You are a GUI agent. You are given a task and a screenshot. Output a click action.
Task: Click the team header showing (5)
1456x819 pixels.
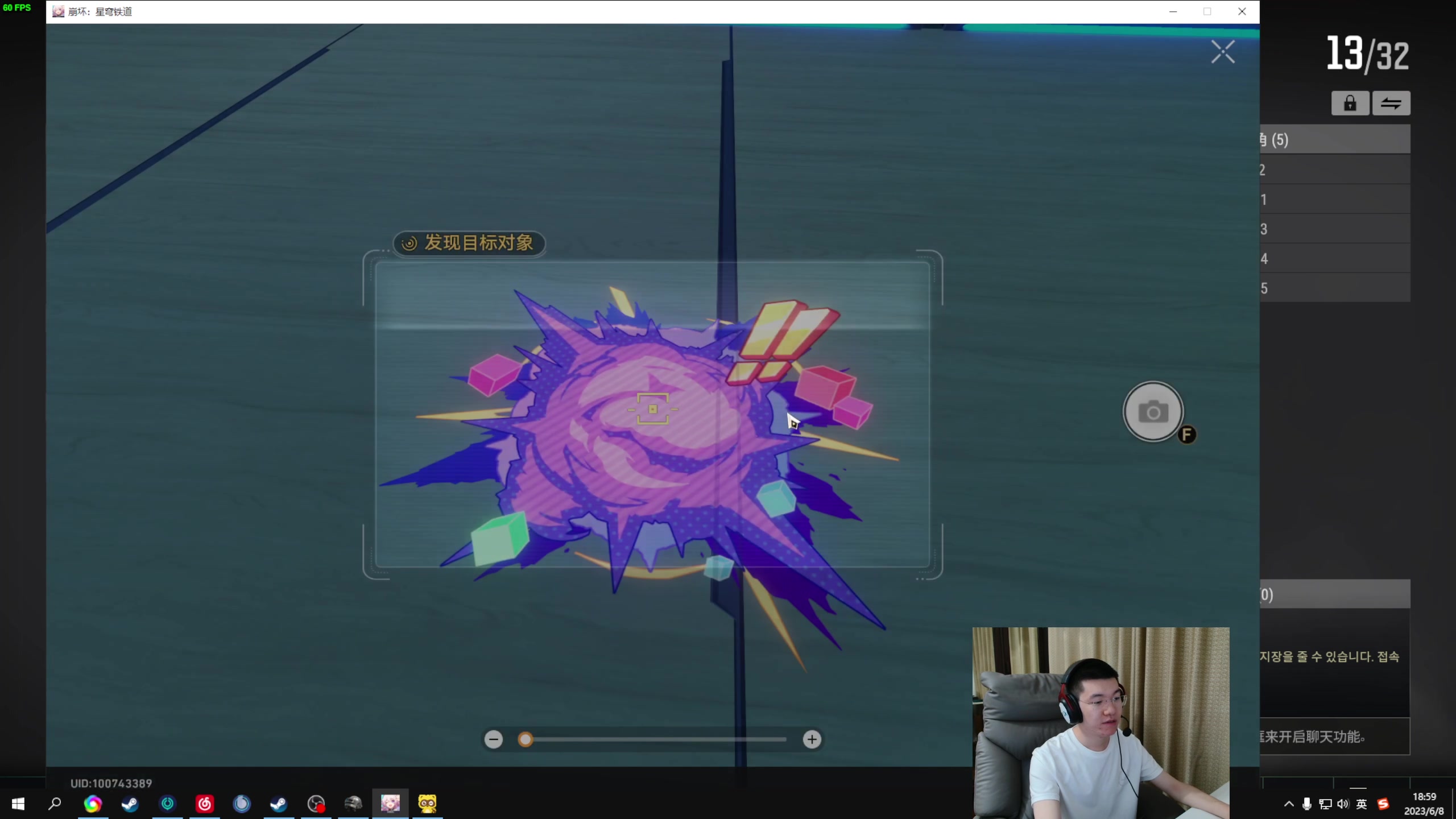1335,139
